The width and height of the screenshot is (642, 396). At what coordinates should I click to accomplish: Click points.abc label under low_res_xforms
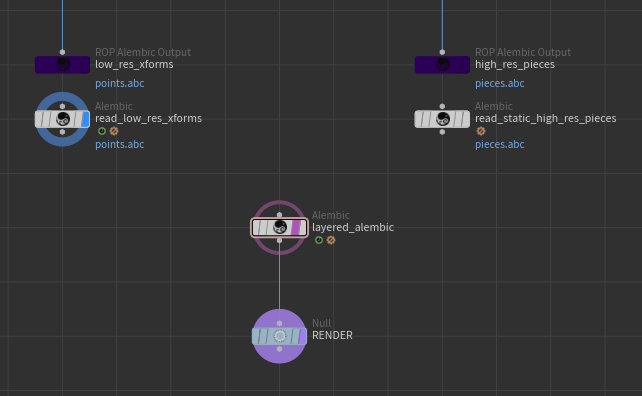point(120,83)
